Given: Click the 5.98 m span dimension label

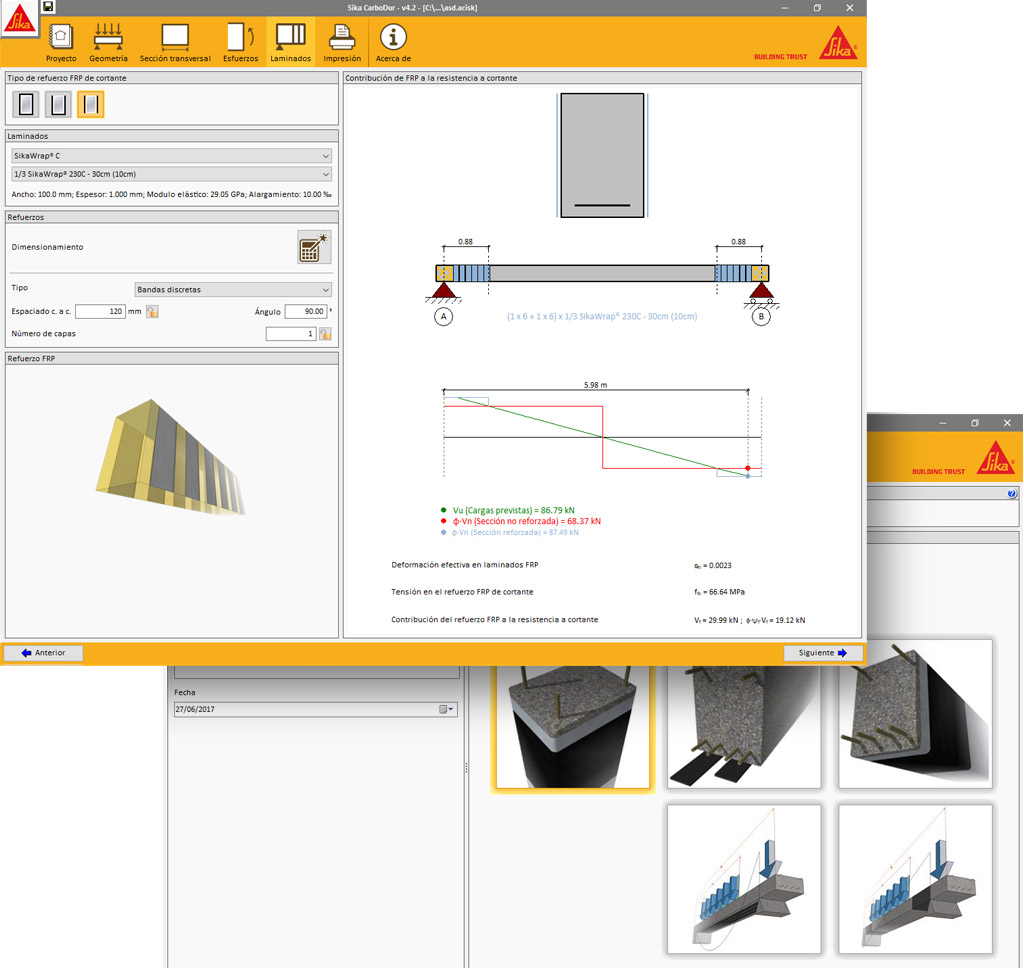Looking at the screenshot, I should click(x=596, y=385).
